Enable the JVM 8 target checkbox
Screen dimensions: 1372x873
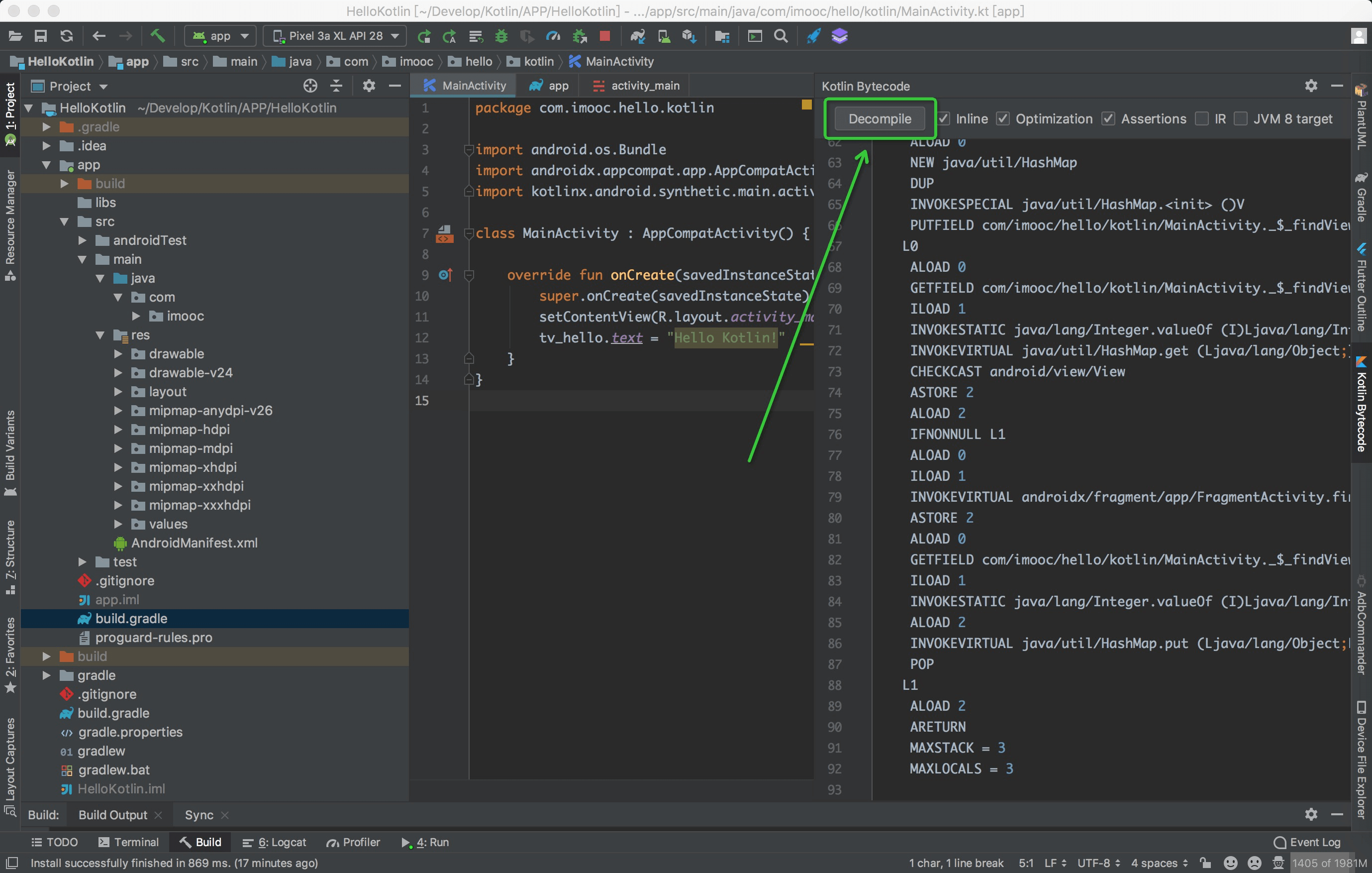click(1240, 118)
